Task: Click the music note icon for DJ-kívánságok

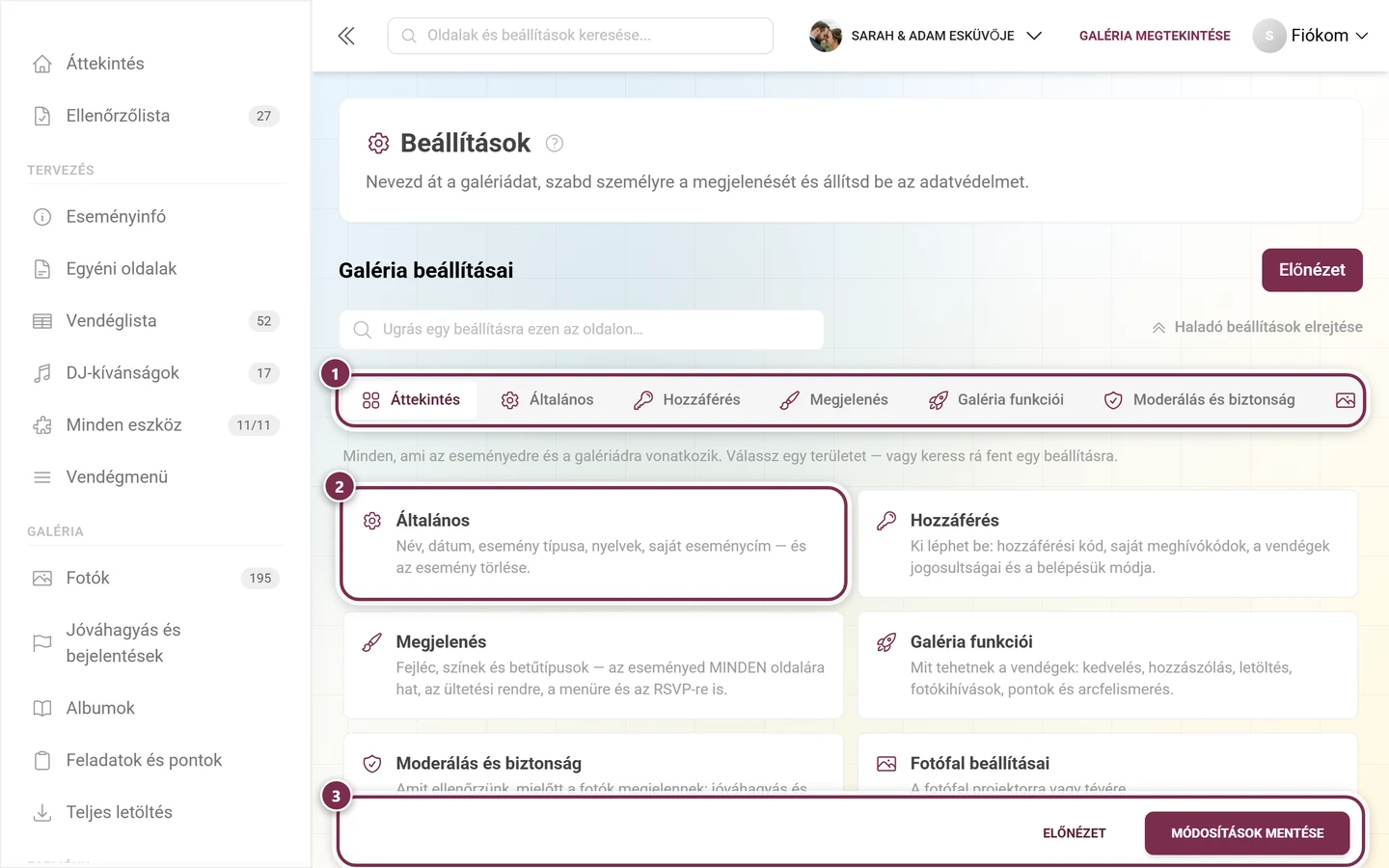Action: (x=42, y=373)
